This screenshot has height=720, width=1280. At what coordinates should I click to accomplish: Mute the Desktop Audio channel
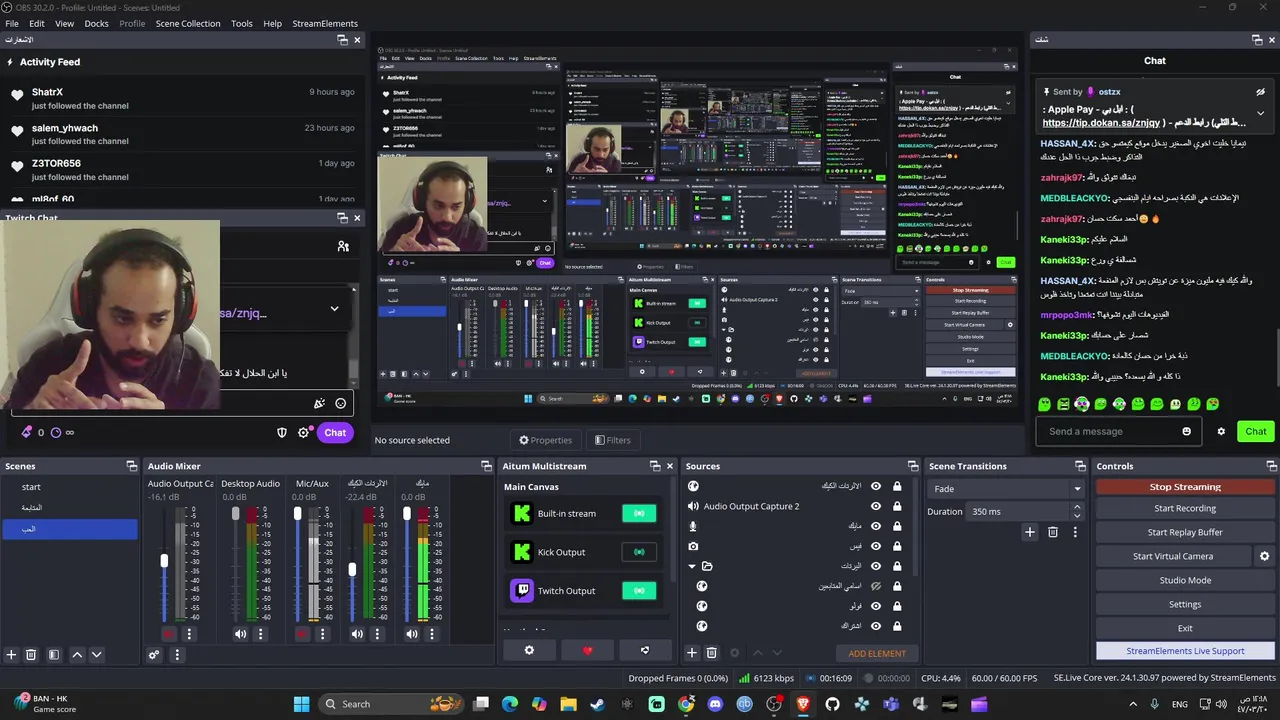[x=240, y=634]
